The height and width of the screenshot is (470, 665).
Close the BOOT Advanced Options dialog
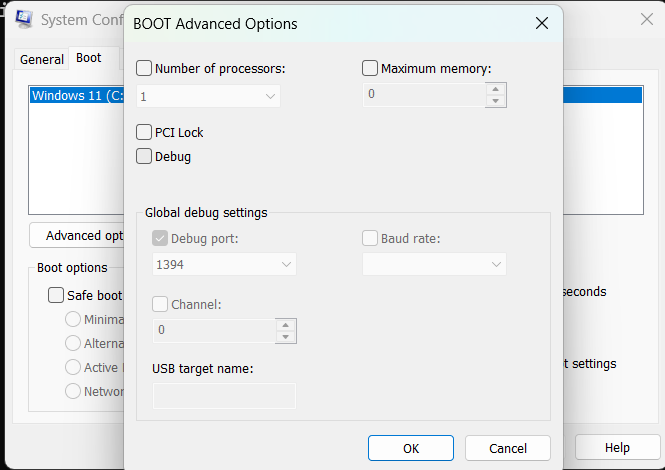tap(542, 23)
